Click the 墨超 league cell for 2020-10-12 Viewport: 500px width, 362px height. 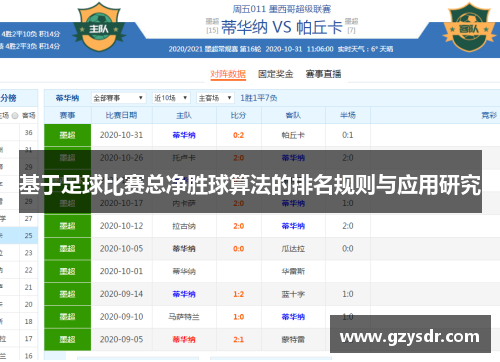coord(67,226)
